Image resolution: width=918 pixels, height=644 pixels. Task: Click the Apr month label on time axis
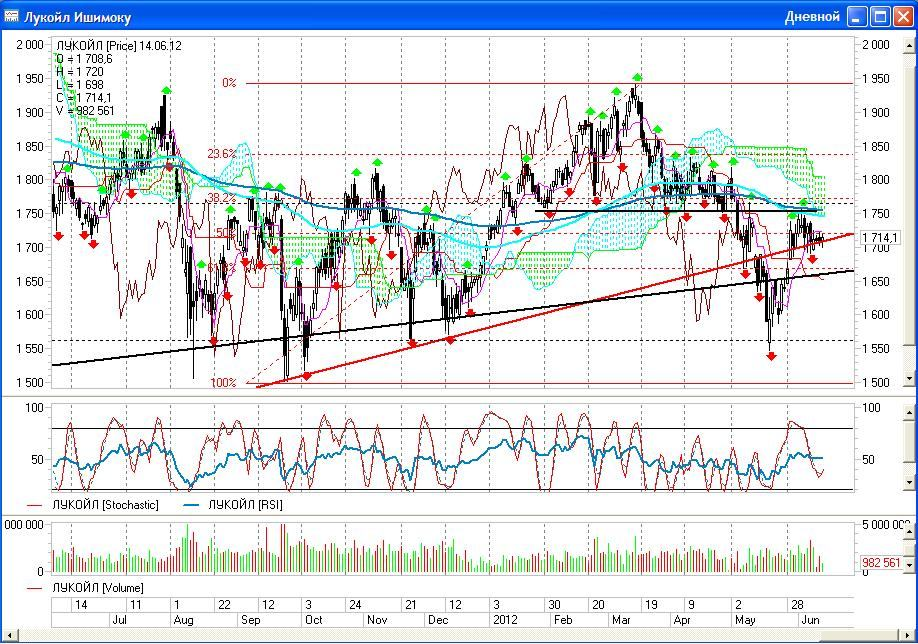coord(682,619)
